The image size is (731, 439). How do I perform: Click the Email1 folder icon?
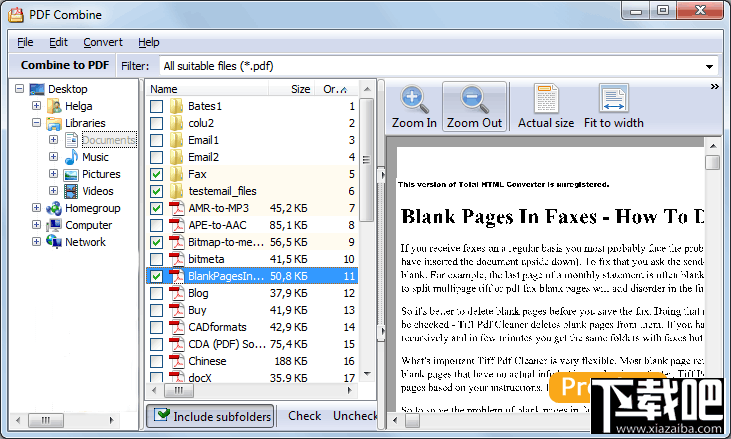176,140
